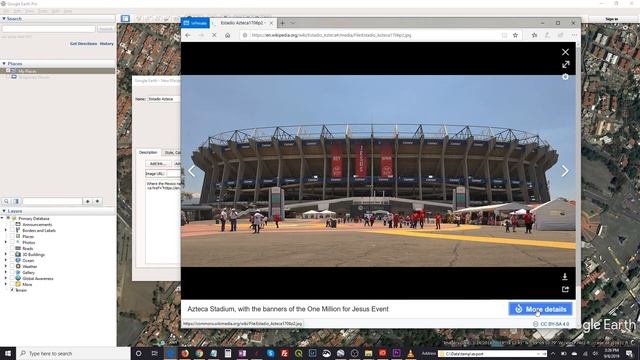The width and height of the screenshot is (640, 360).
Task: Open Cortana from the taskbar
Action: pos(138,353)
